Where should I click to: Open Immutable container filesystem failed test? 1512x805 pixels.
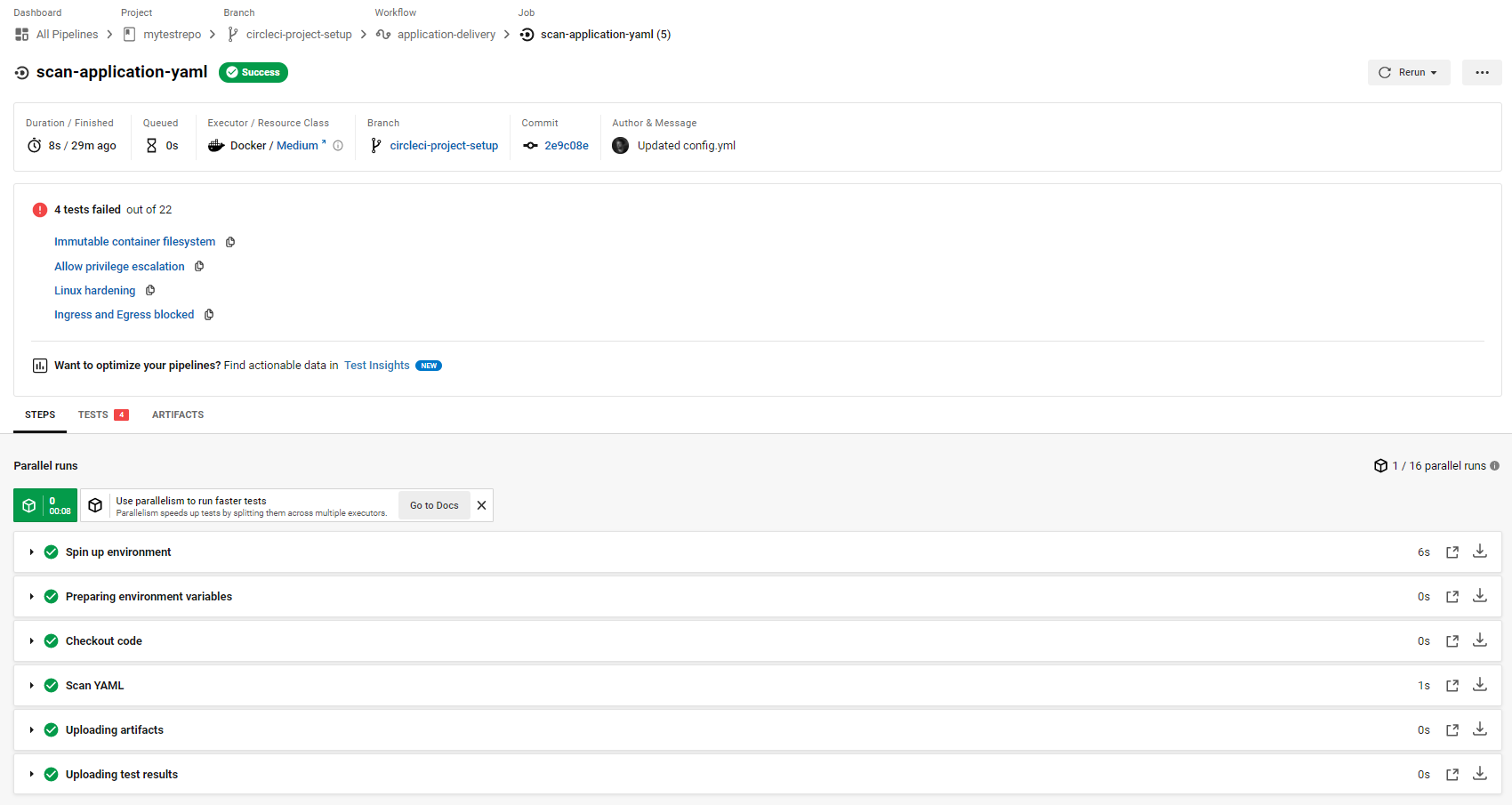click(x=134, y=242)
